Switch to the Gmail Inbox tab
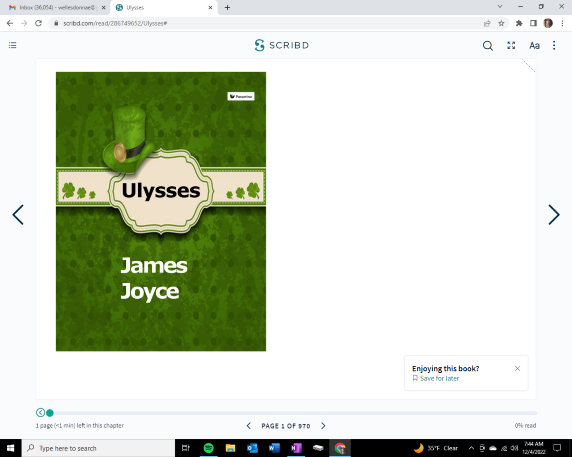Viewport: 572px width, 457px height. point(55,7)
